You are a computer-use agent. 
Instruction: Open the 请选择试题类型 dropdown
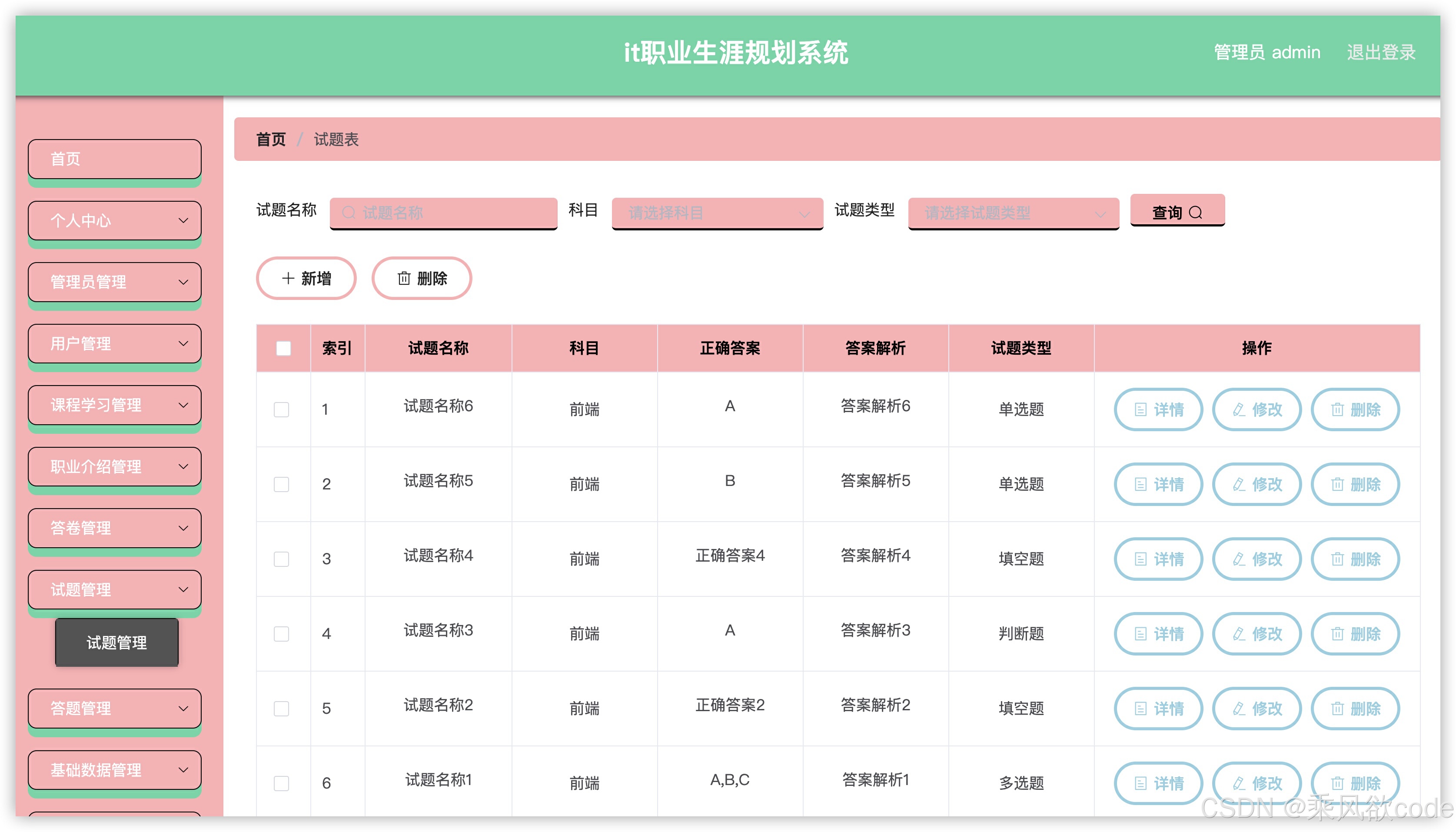(1013, 213)
